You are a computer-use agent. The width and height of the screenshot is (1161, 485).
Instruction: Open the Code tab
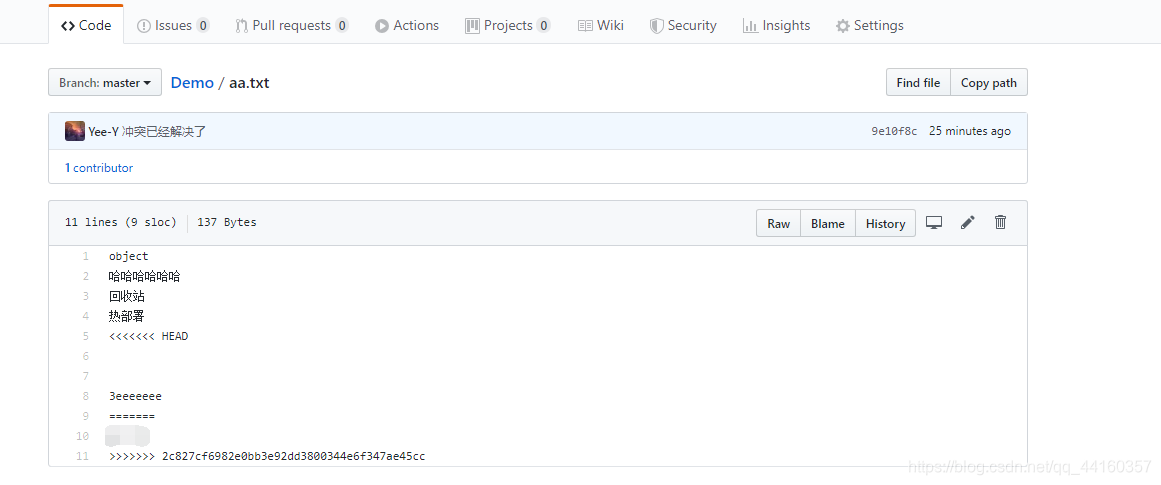pyautogui.click(x=86, y=25)
